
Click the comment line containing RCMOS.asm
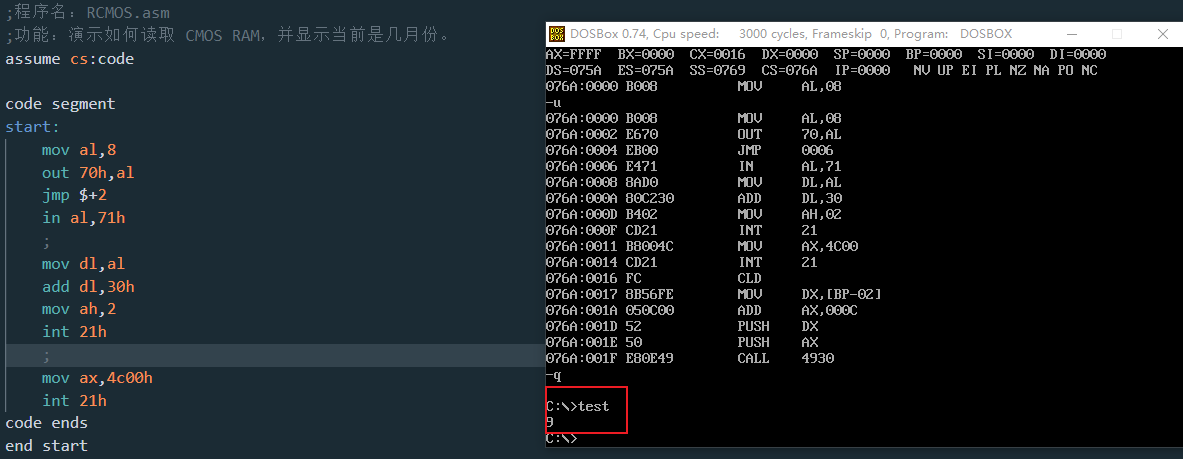[x=88, y=12]
